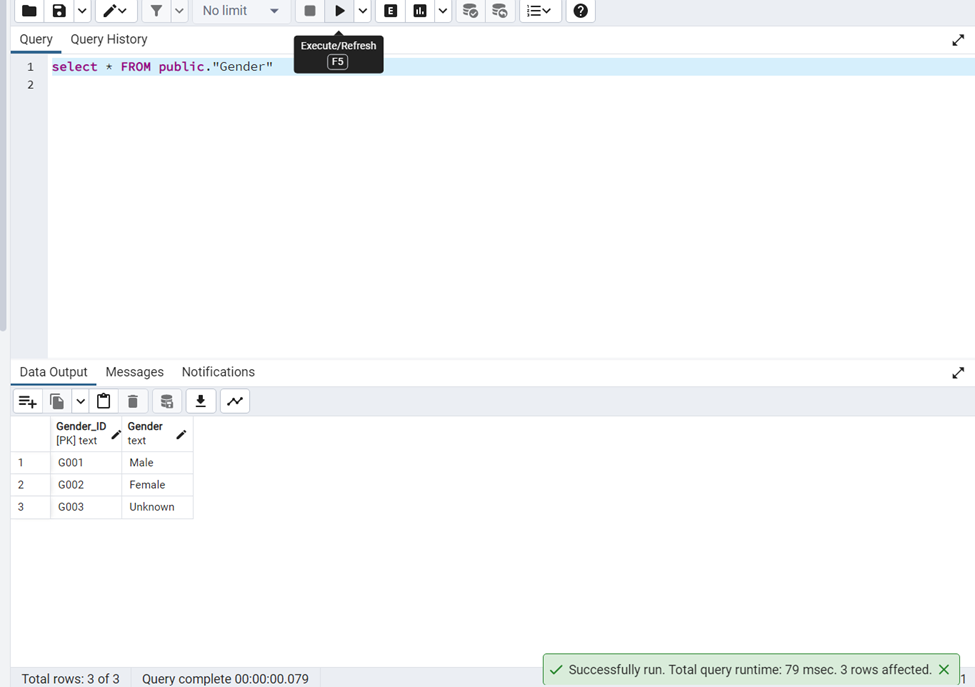Click the Save data changes icon
975x687 pixels.
click(167, 402)
